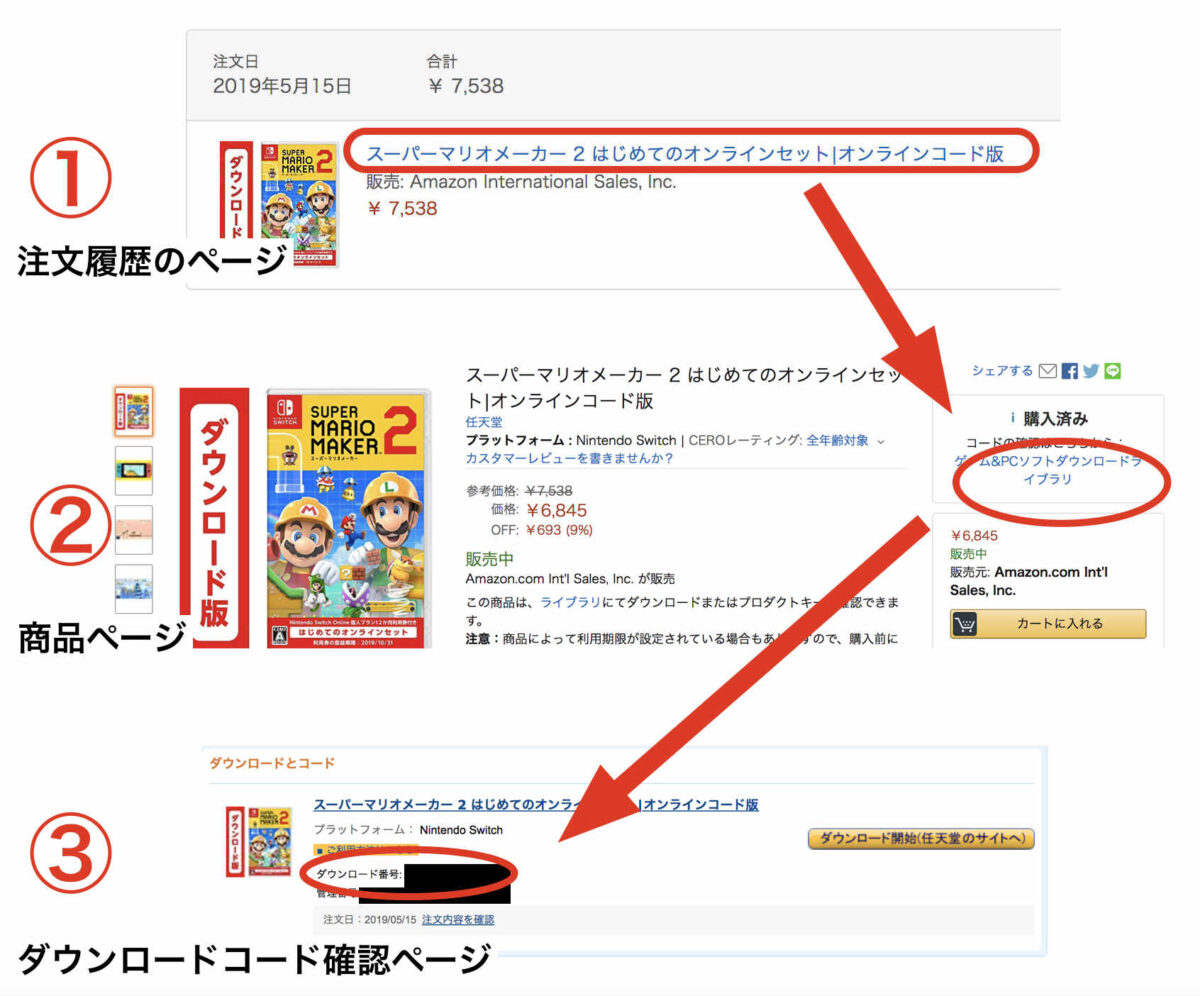This screenshot has width=1200, height=996.
Task: Click ダウンロード開始(任天堂のサイトへ) button
Action: [921, 838]
